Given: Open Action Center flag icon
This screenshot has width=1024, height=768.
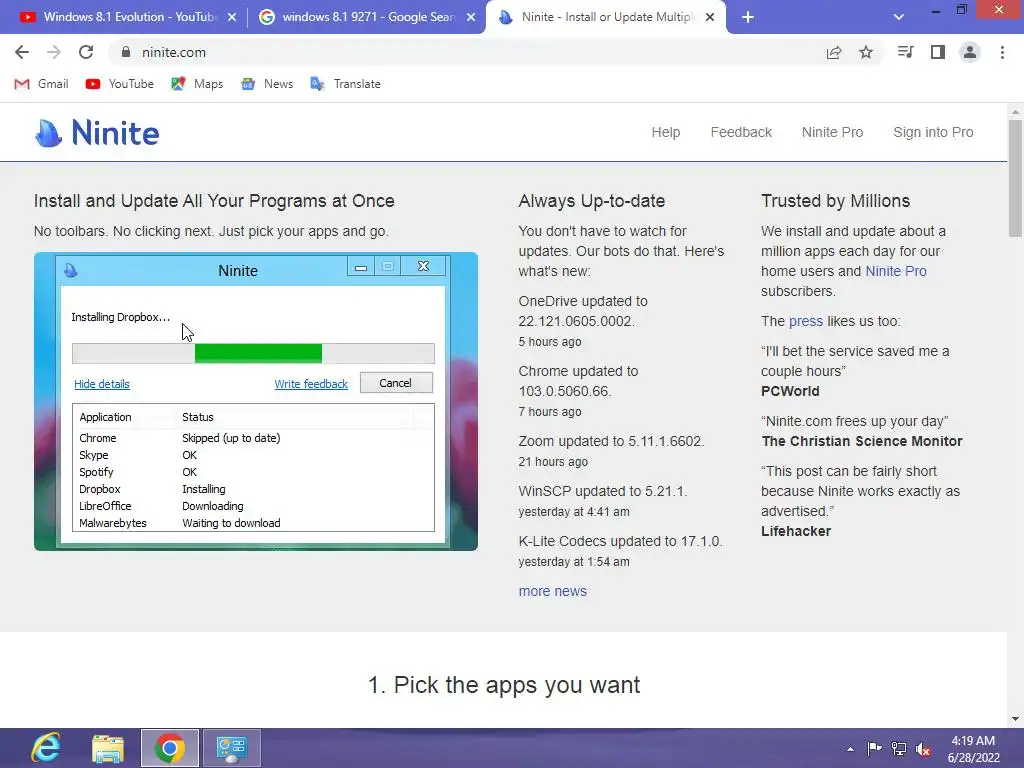Looking at the screenshot, I should coord(874,748).
